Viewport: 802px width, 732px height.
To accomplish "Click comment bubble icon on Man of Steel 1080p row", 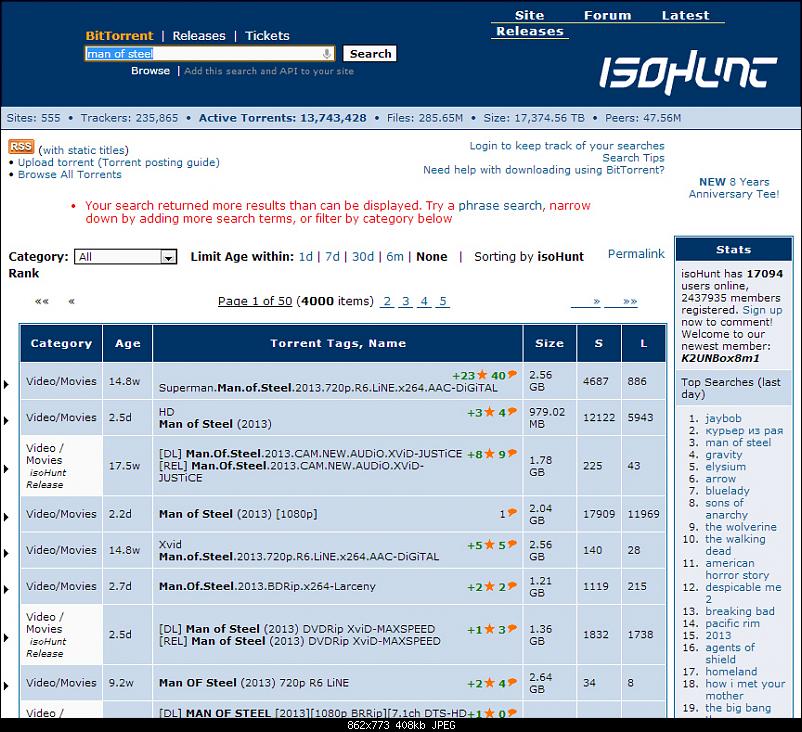I will point(512,514).
